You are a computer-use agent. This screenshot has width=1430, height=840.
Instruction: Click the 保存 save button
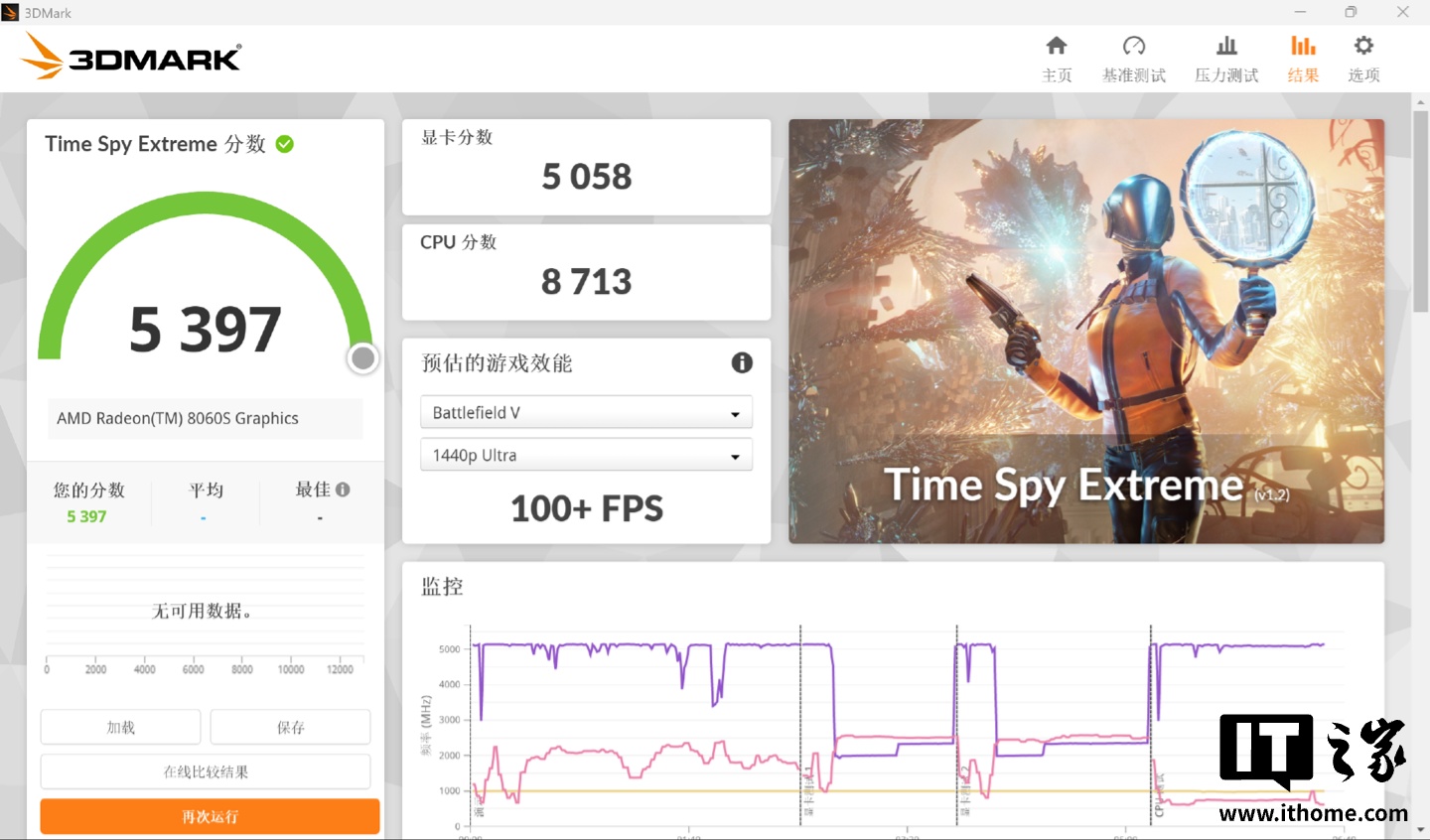290,727
